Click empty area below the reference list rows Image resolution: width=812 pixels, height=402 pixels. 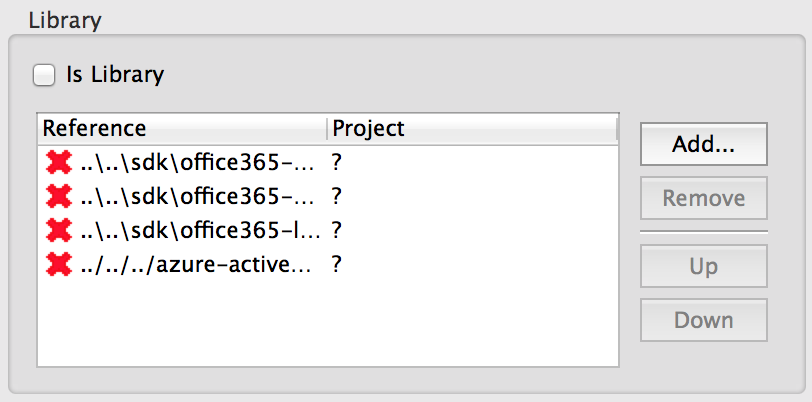pos(328,324)
